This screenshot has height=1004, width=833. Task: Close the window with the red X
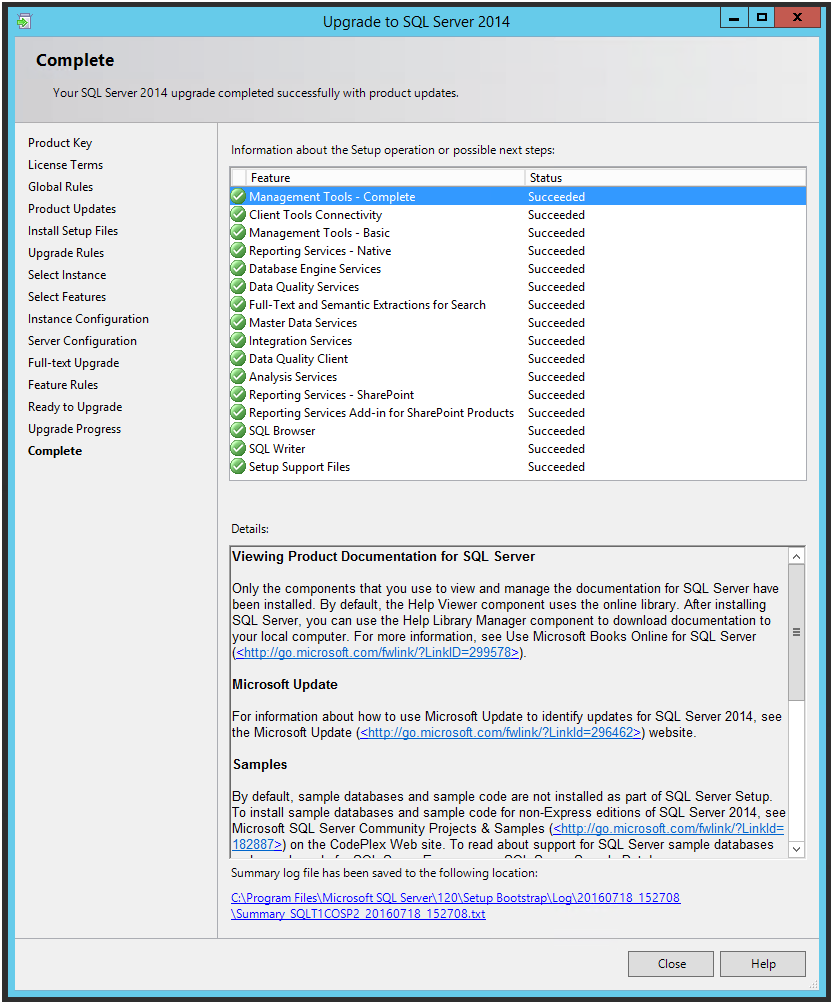[x=797, y=18]
